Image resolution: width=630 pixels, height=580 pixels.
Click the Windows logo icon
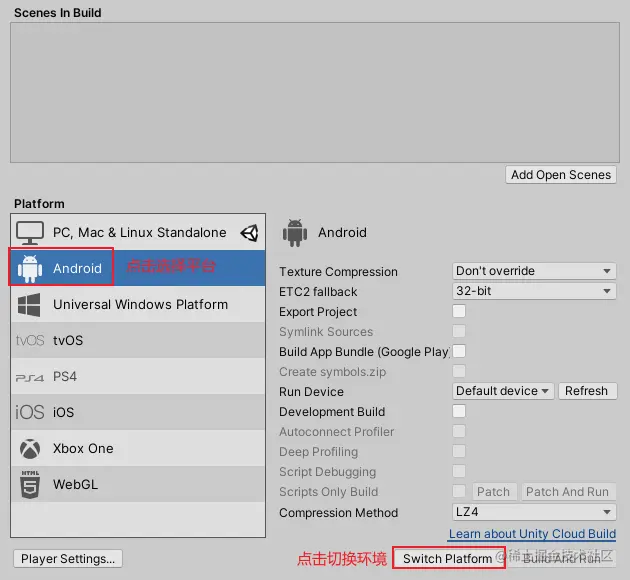tap(29, 304)
